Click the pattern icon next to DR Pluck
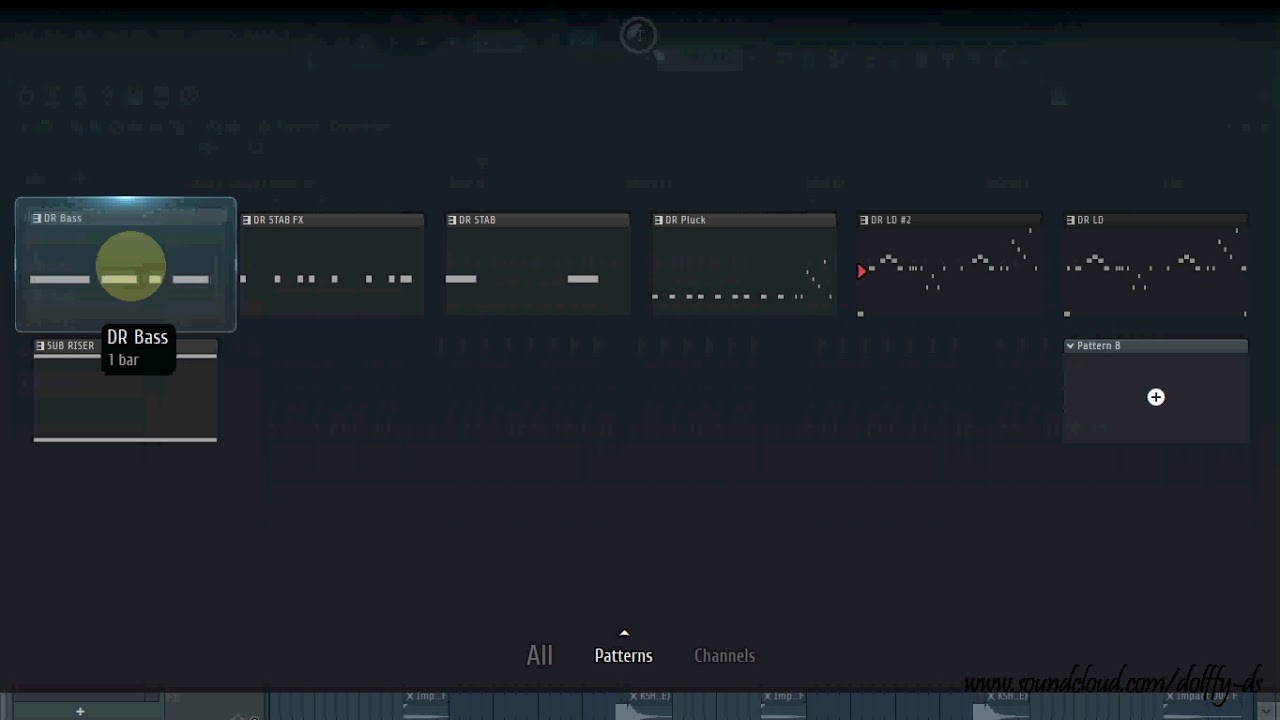Image resolution: width=1280 pixels, height=720 pixels. coord(658,220)
